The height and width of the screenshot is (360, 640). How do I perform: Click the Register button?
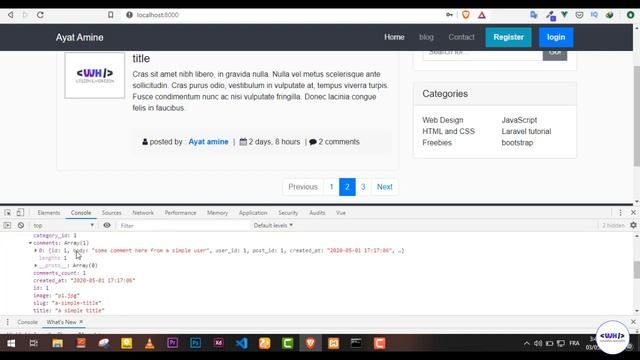point(508,37)
